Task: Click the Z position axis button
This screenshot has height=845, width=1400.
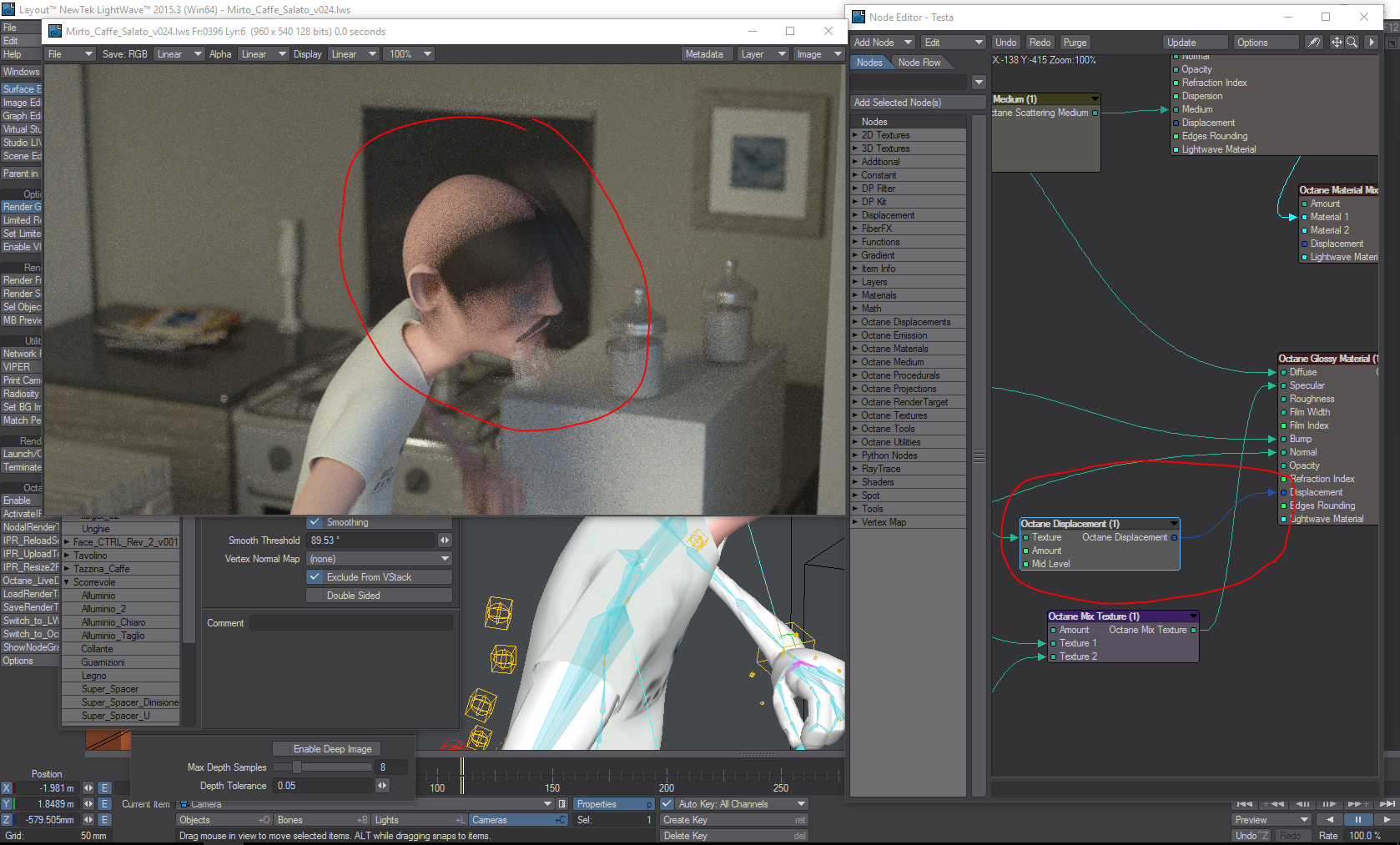Action: coord(7,820)
